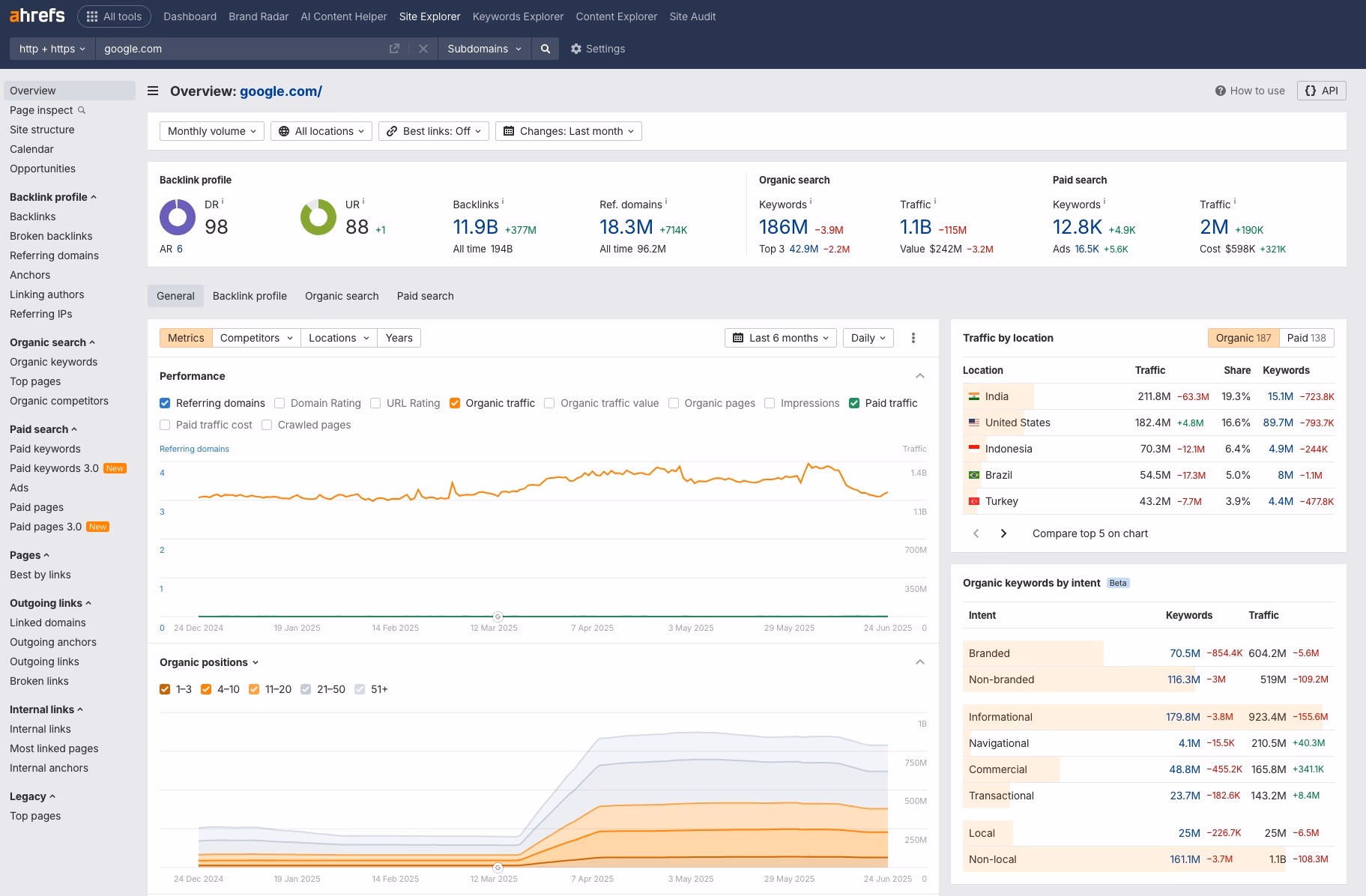This screenshot has height=896, width=1366.
Task: Click the Brazil flag icon
Action: 974,475
